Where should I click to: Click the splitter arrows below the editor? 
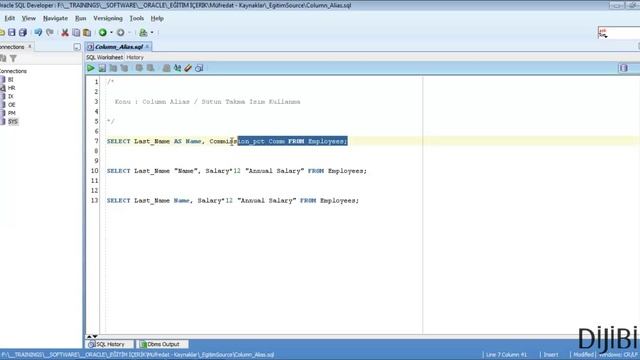pos(91,337)
